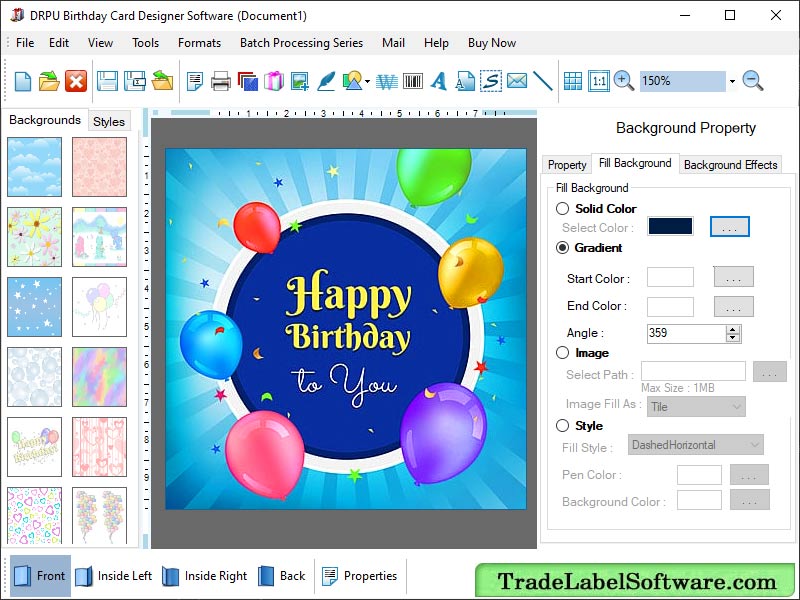Image resolution: width=800 pixels, height=600 pixels.
Task: Toggle the grid view icon
Action: (x=574, y=81)
